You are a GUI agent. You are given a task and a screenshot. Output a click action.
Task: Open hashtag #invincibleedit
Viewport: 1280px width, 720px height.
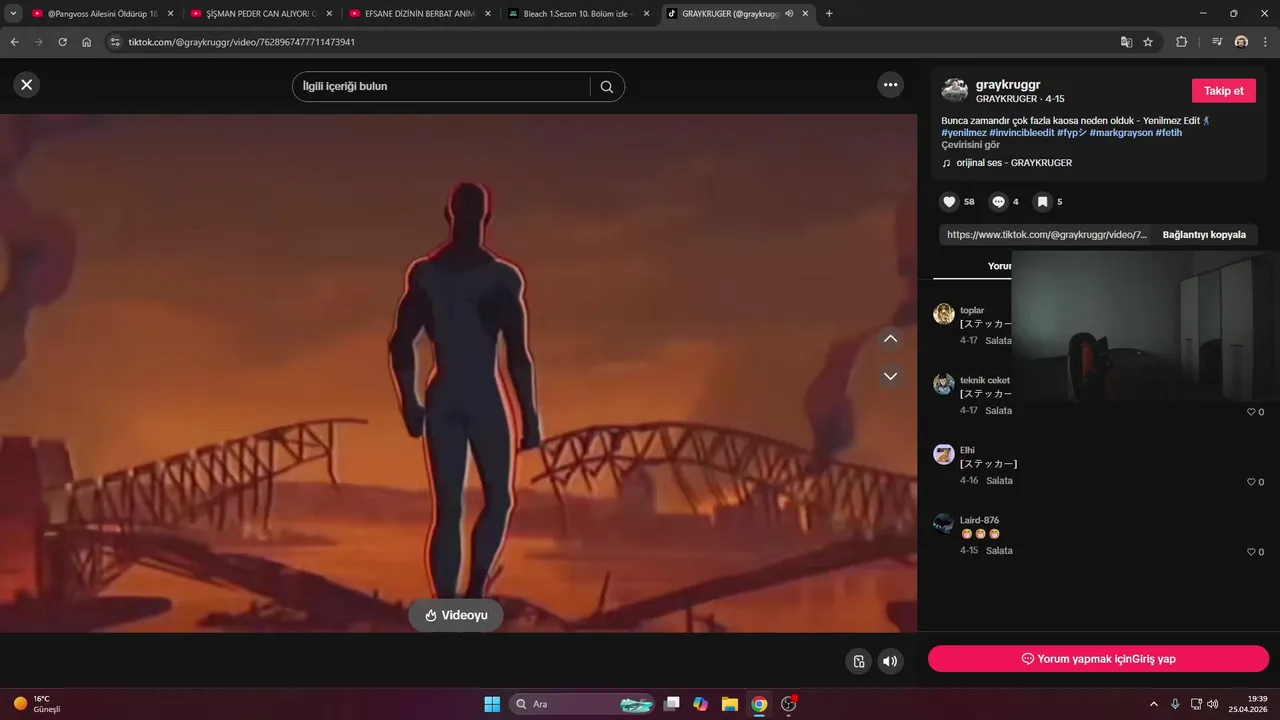point(1022,133)
